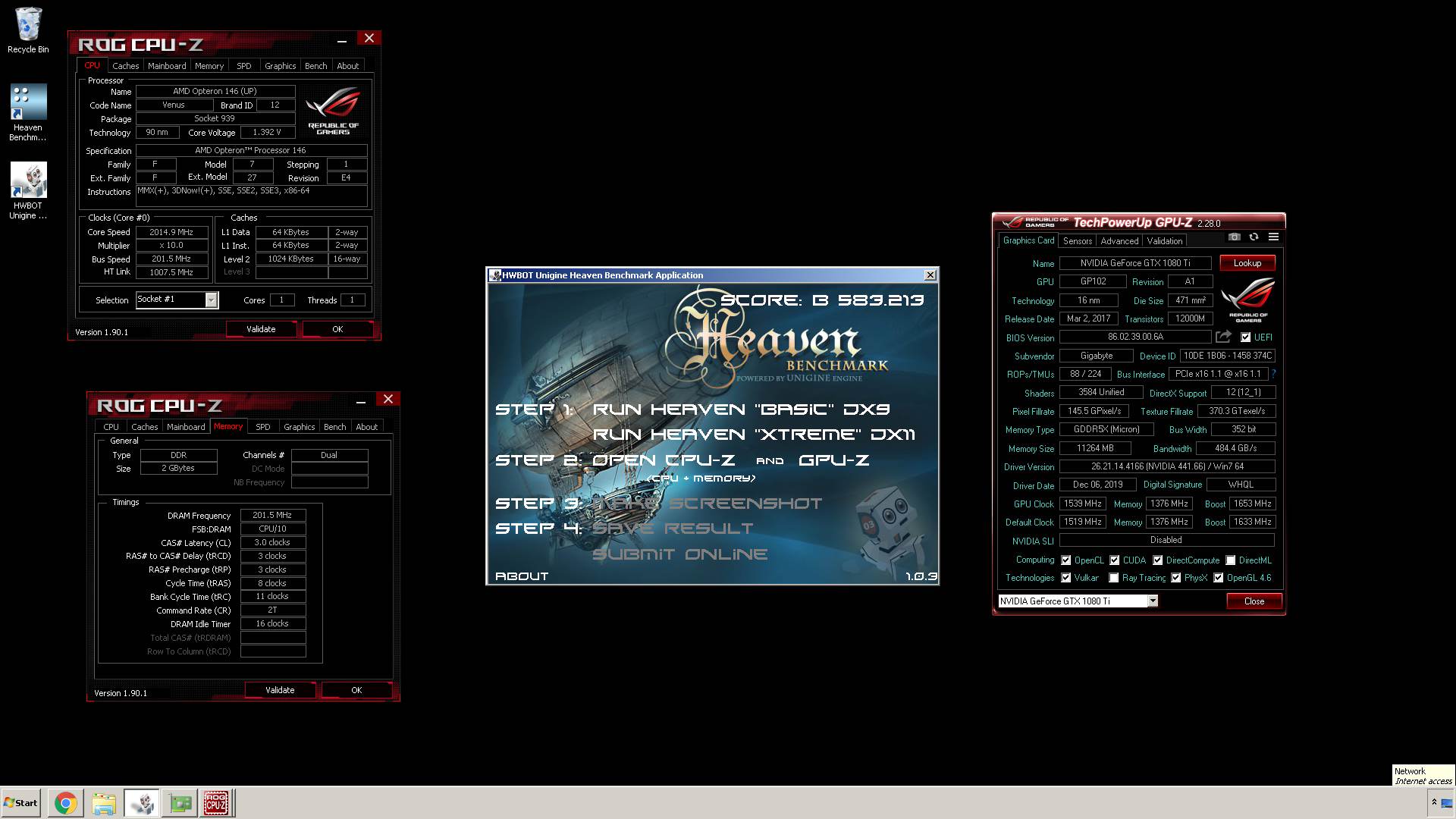1456x819 pixels.
Task: Click Validate in the top CPU-Z window
Action: click(261, 329)
